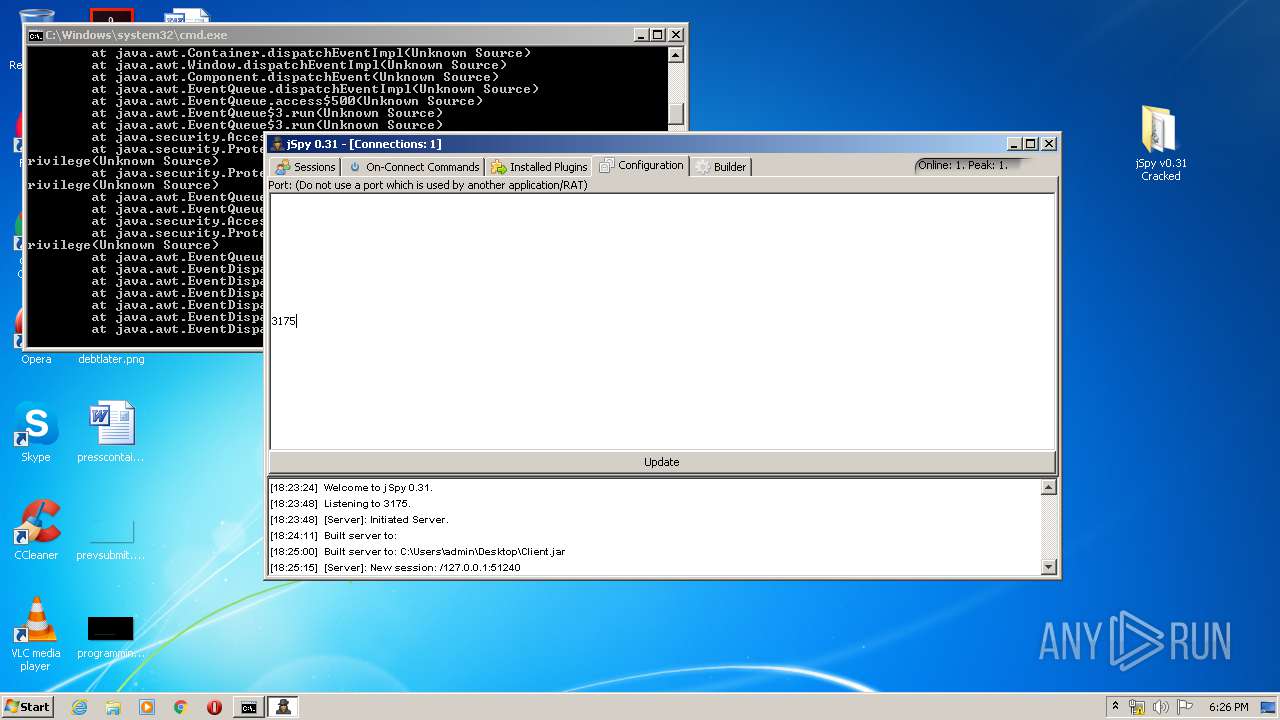This screenshot has width=1280, height=720.
Task: Select the programmin... desktop file
Action: [111, 636]
